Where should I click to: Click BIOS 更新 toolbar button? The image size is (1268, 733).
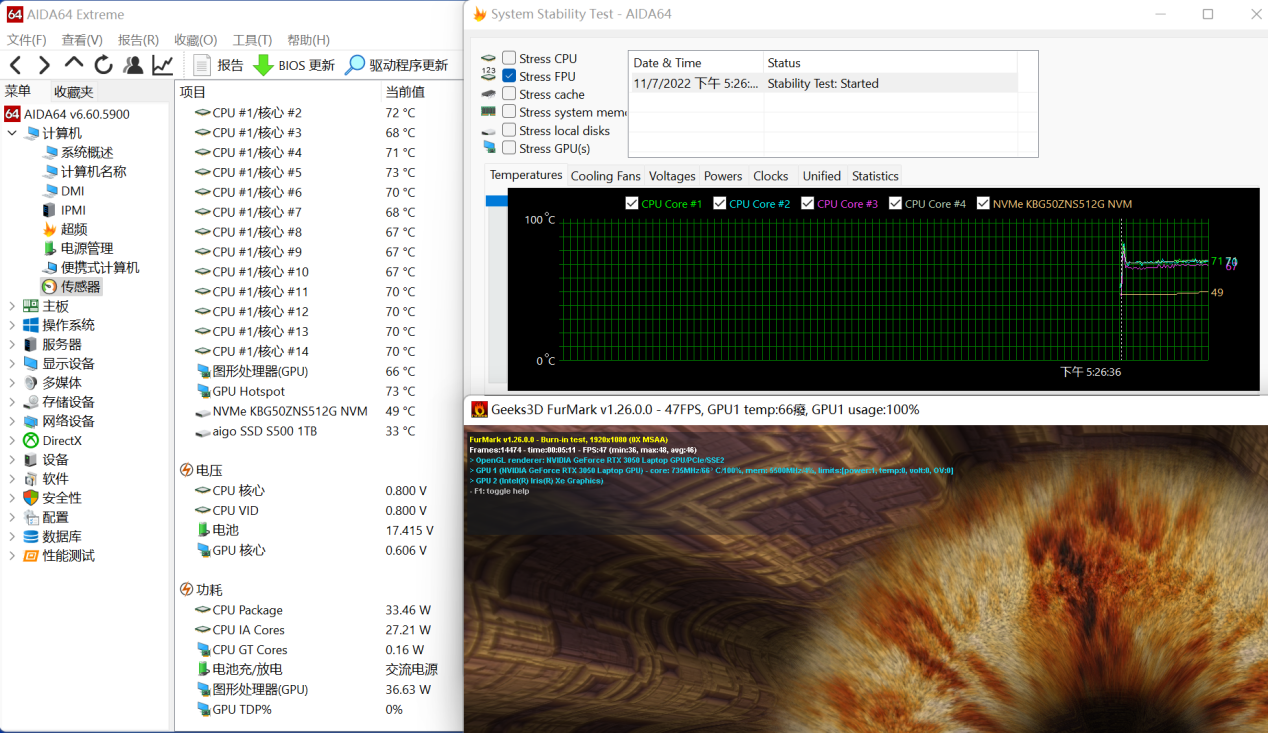[294, 66]
